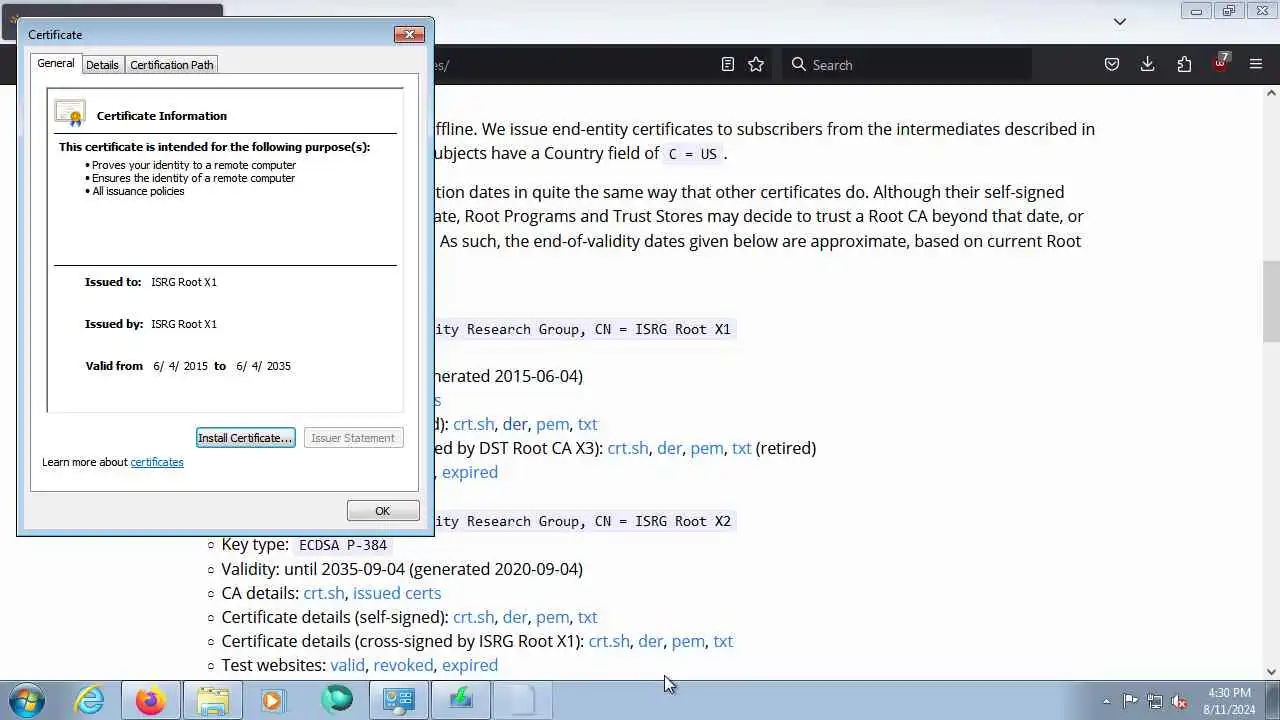Show hidden tray icons arrow
Screen dimensions: 1280x720
1106,701
